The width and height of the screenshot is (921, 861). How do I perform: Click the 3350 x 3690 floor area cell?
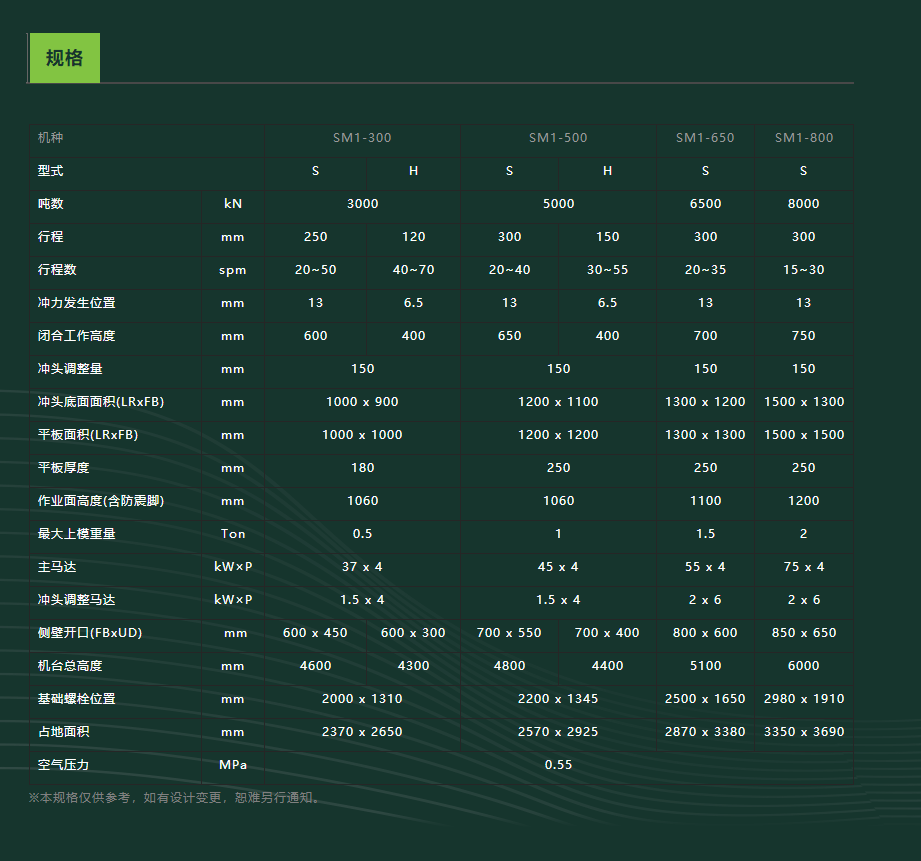(803, 732)
